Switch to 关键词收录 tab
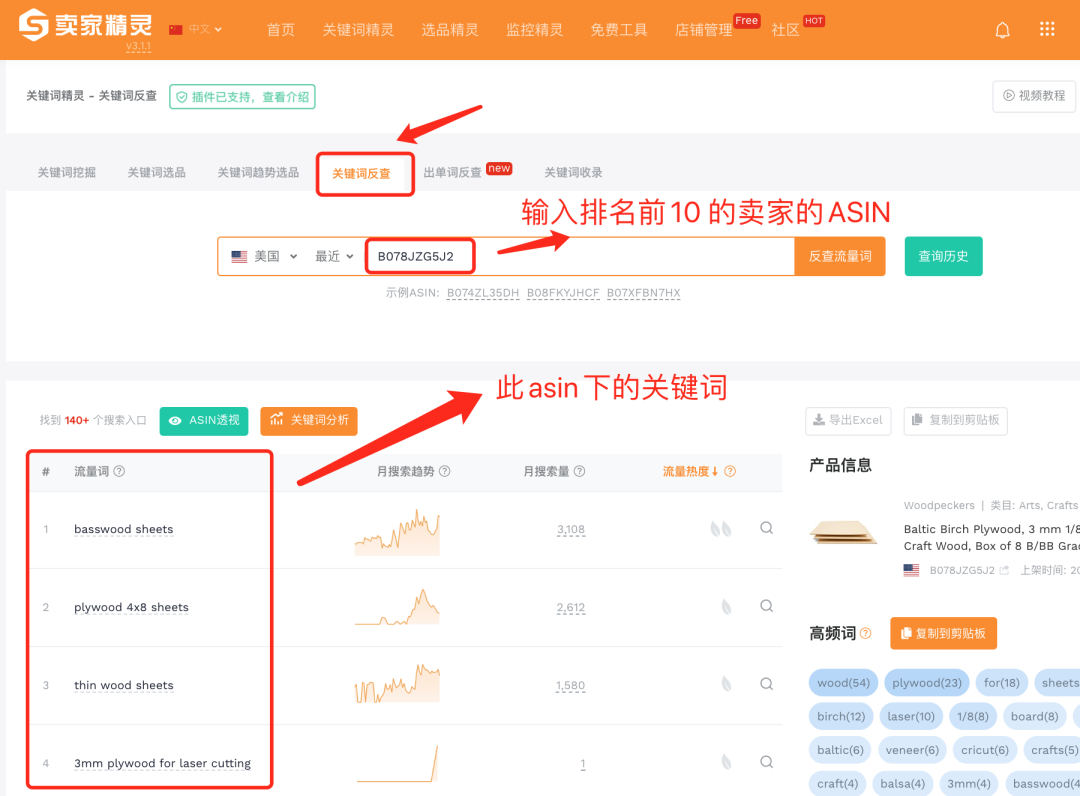The height and width of the screenshot is (796, 1080). (x=574, y=172)
